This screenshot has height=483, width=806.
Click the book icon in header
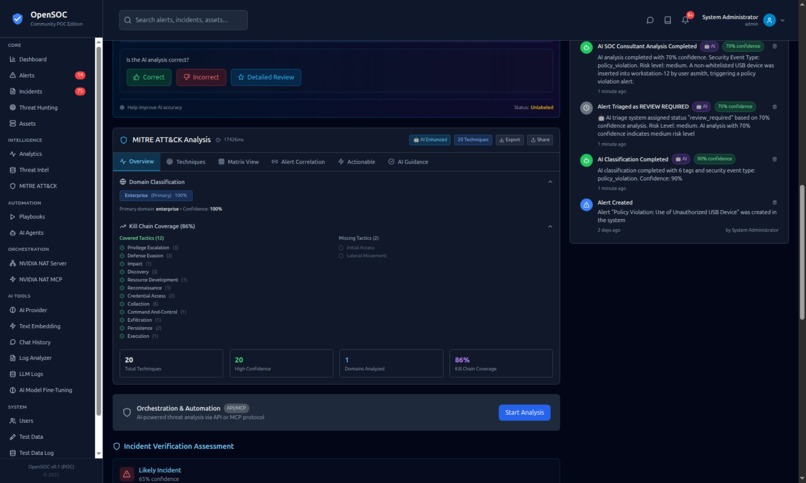667,20
